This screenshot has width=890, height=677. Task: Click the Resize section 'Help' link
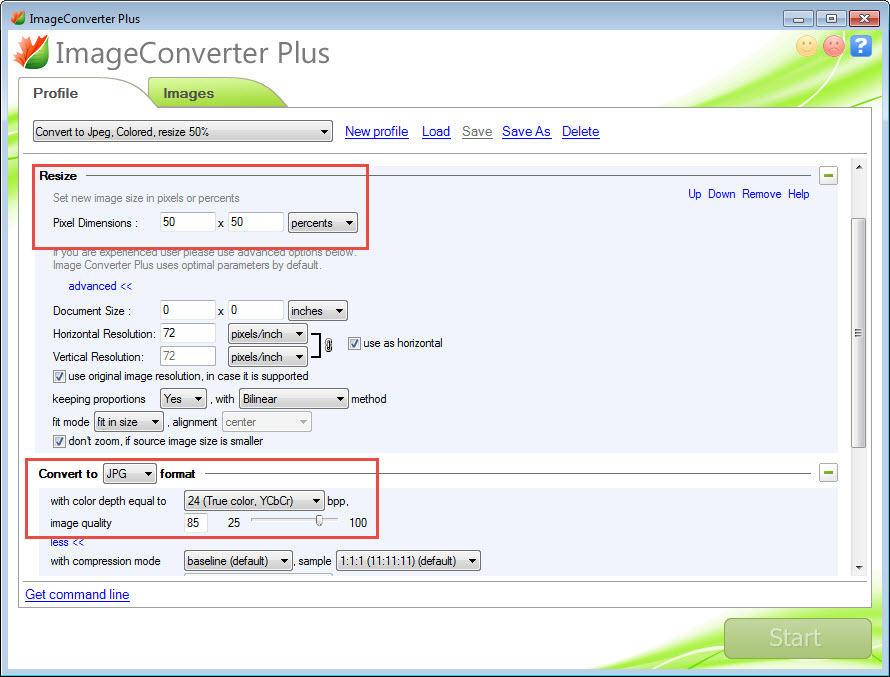(799, 194)
